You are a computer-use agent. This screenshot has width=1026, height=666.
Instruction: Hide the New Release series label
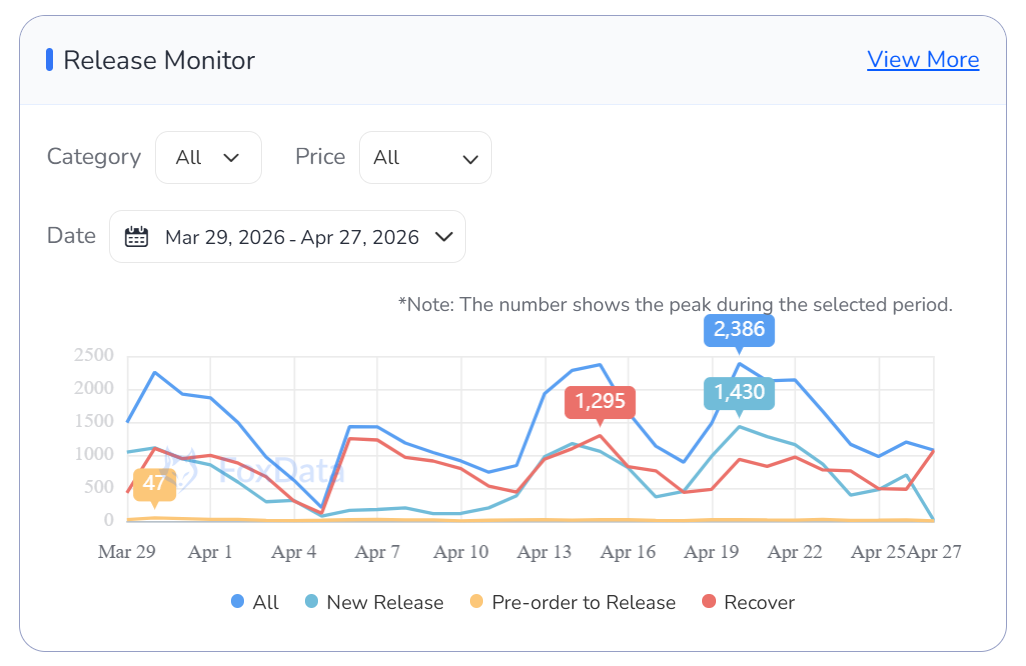pos(385,602)
